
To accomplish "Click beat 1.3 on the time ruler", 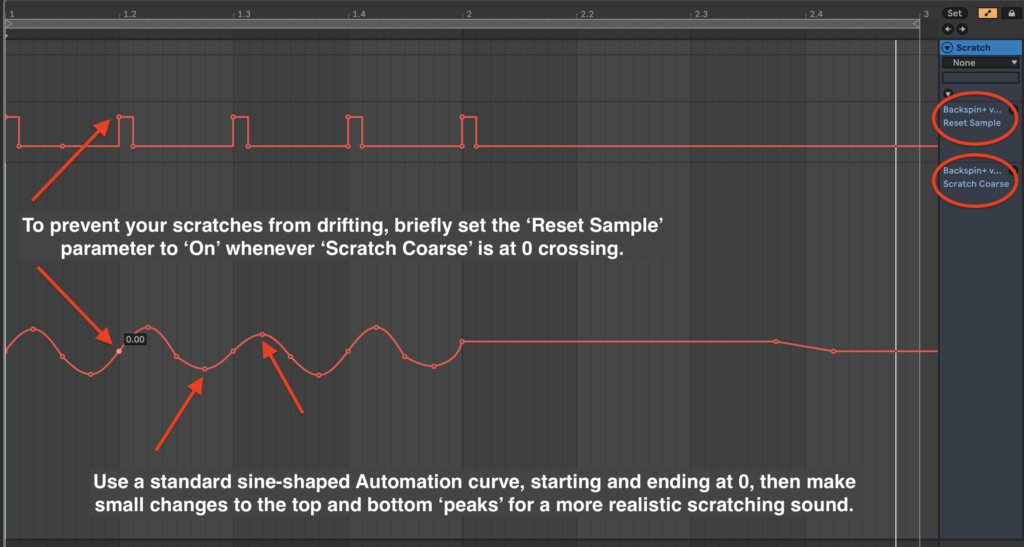I will coord(236,13).
